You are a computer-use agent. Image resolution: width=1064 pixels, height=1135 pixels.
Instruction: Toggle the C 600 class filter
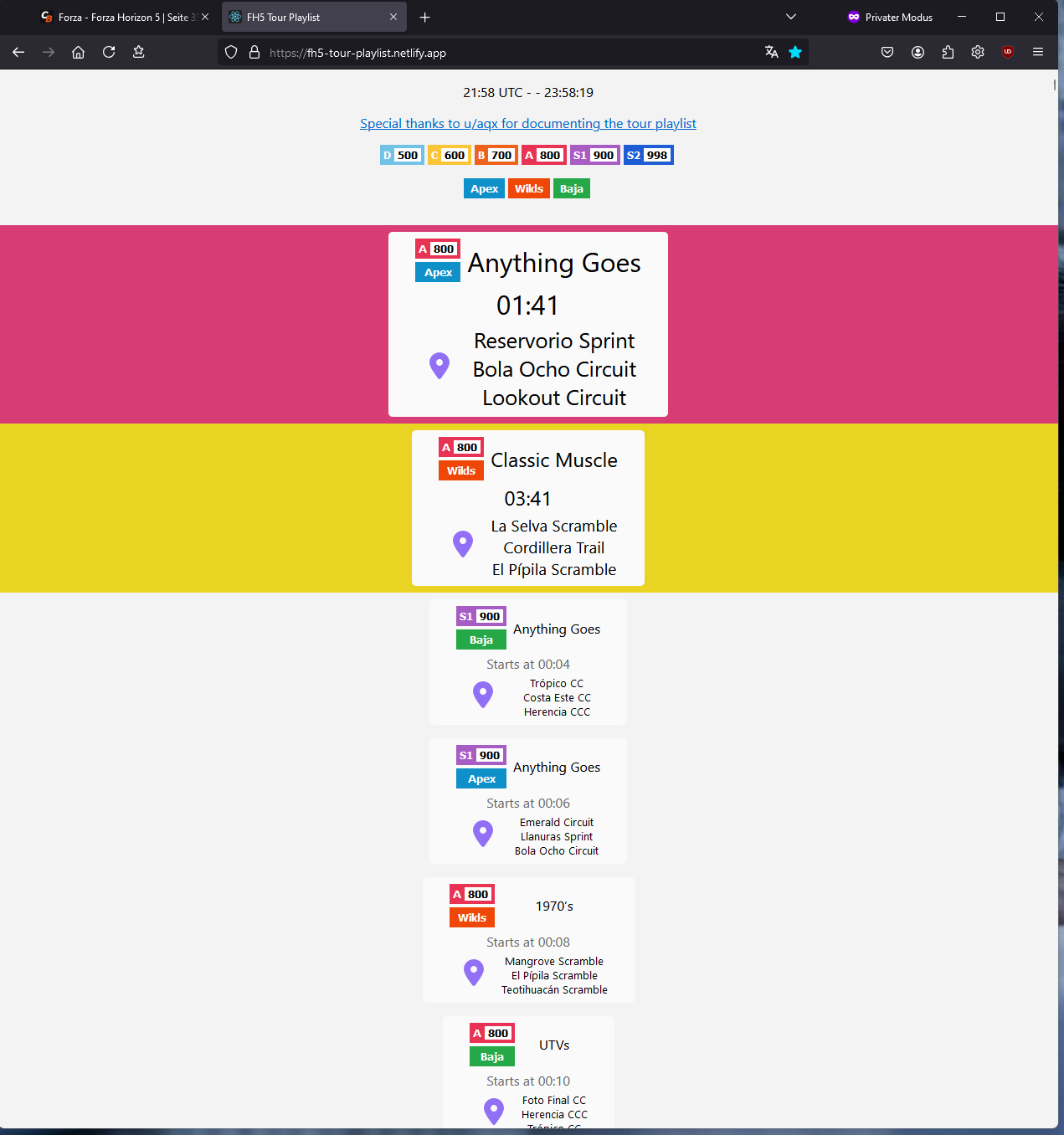coord(449,155)
